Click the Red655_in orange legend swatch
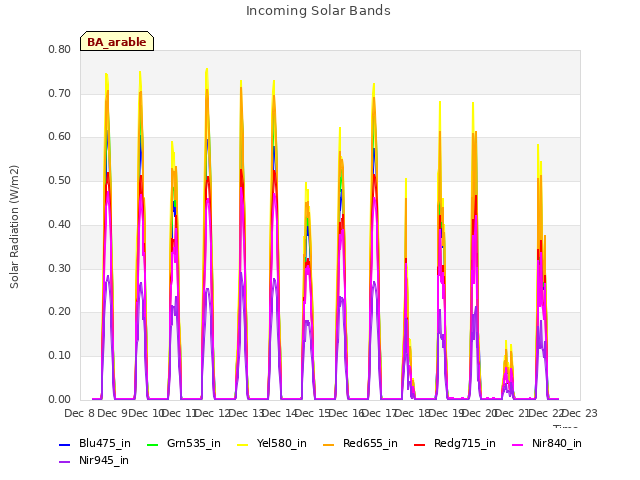Viewport: 640px width, 480px height. point(329,444)
